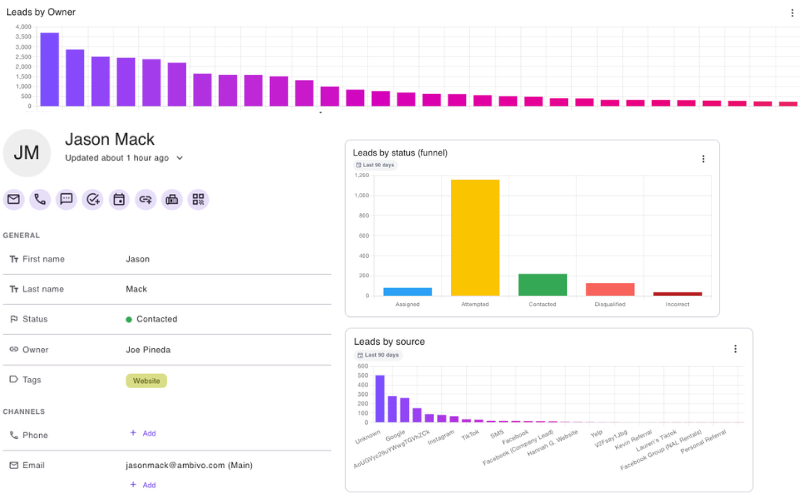Image resolution: width=800 pixels, height=500 pixels.
Task: Open the Leads by Owner options menu
Action: pyautogui.click(x=792, y=13)
